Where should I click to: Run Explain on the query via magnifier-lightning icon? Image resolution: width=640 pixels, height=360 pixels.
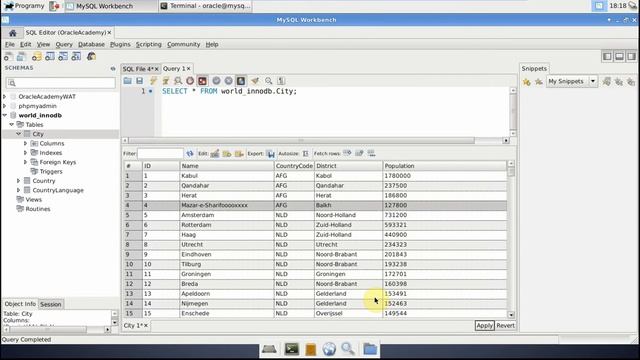click(x=178, y=81)
